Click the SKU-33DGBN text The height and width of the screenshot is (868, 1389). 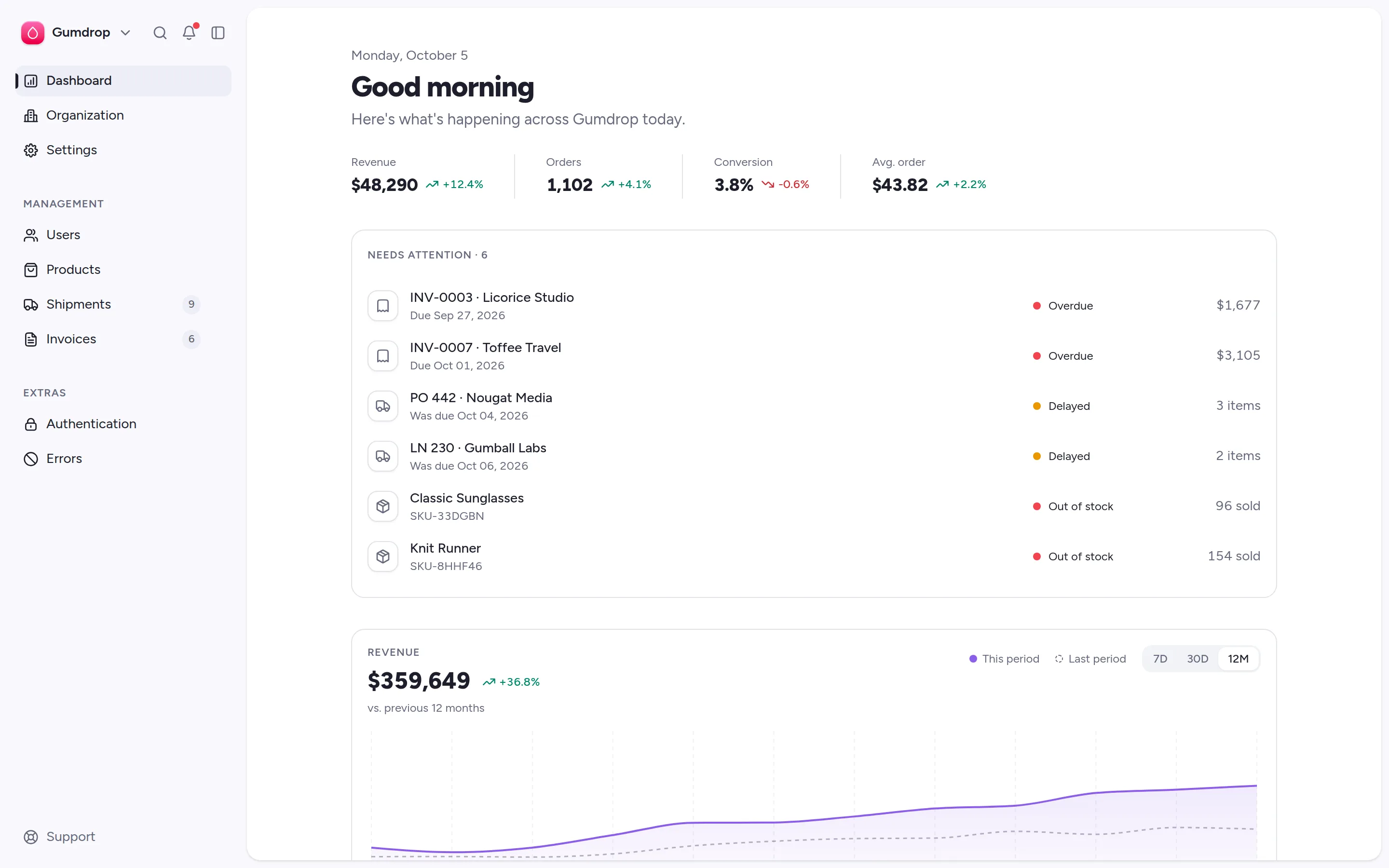[447, 516]
